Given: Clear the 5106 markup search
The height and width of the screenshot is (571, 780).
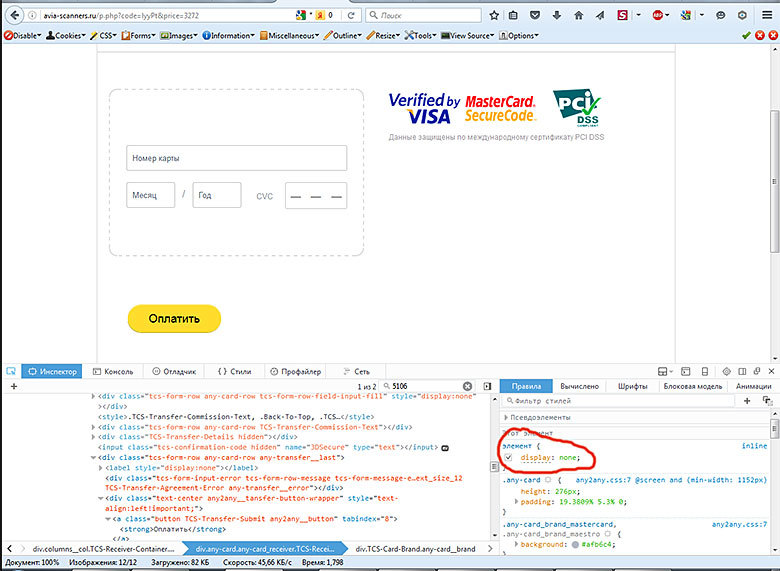Looking at the screenshot, I should point(467,386).
